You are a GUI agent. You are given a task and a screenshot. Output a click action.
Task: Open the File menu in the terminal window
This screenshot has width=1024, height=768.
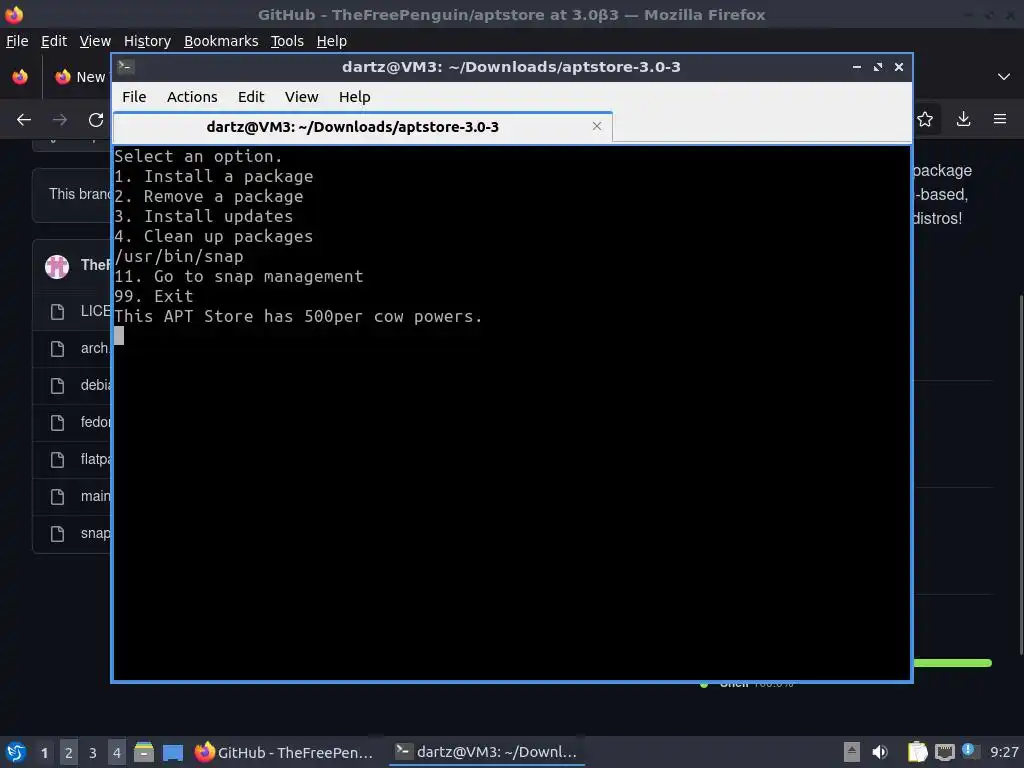coord(134,97)
